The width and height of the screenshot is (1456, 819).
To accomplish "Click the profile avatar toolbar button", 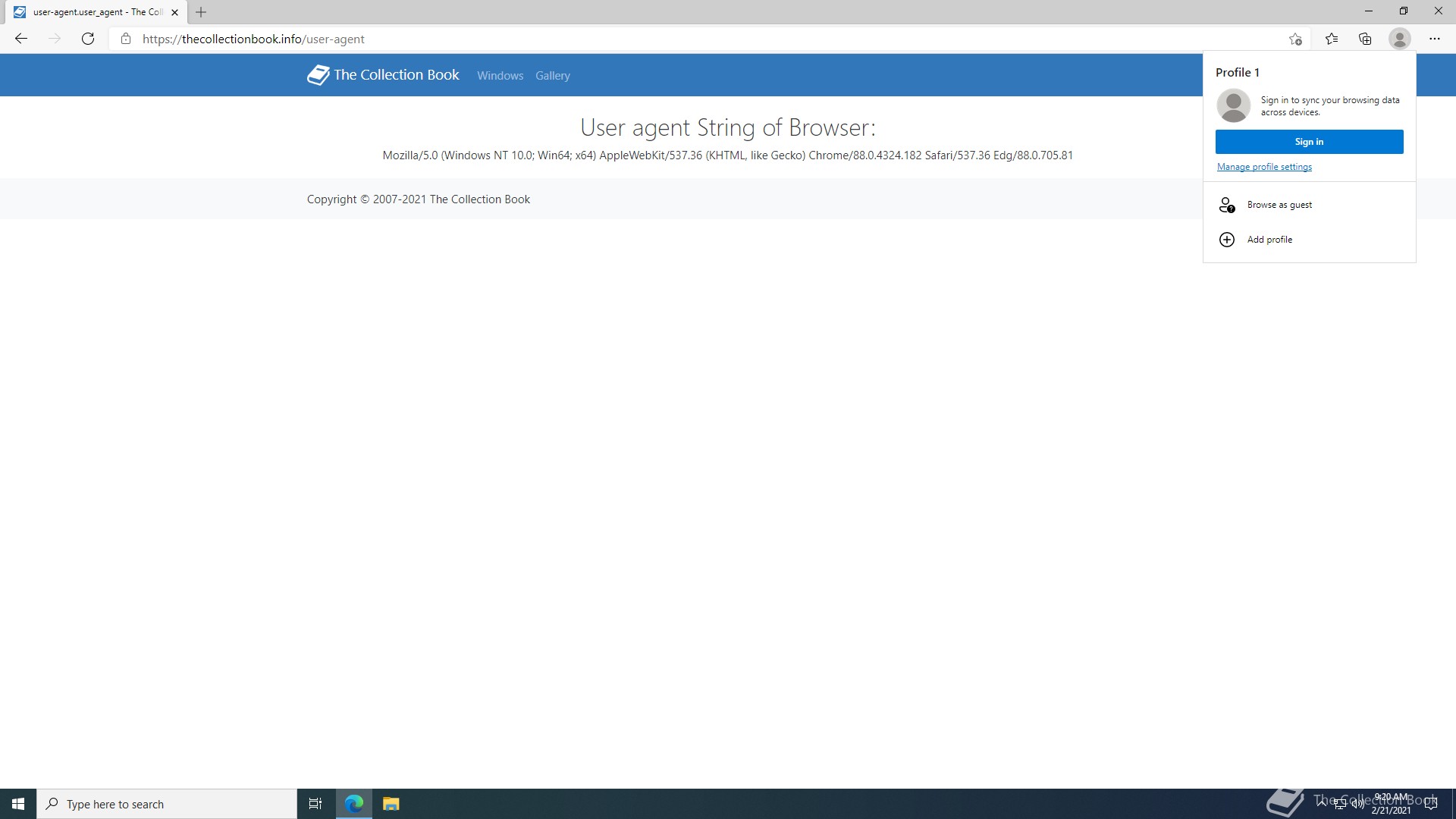I will [1399, 39].
